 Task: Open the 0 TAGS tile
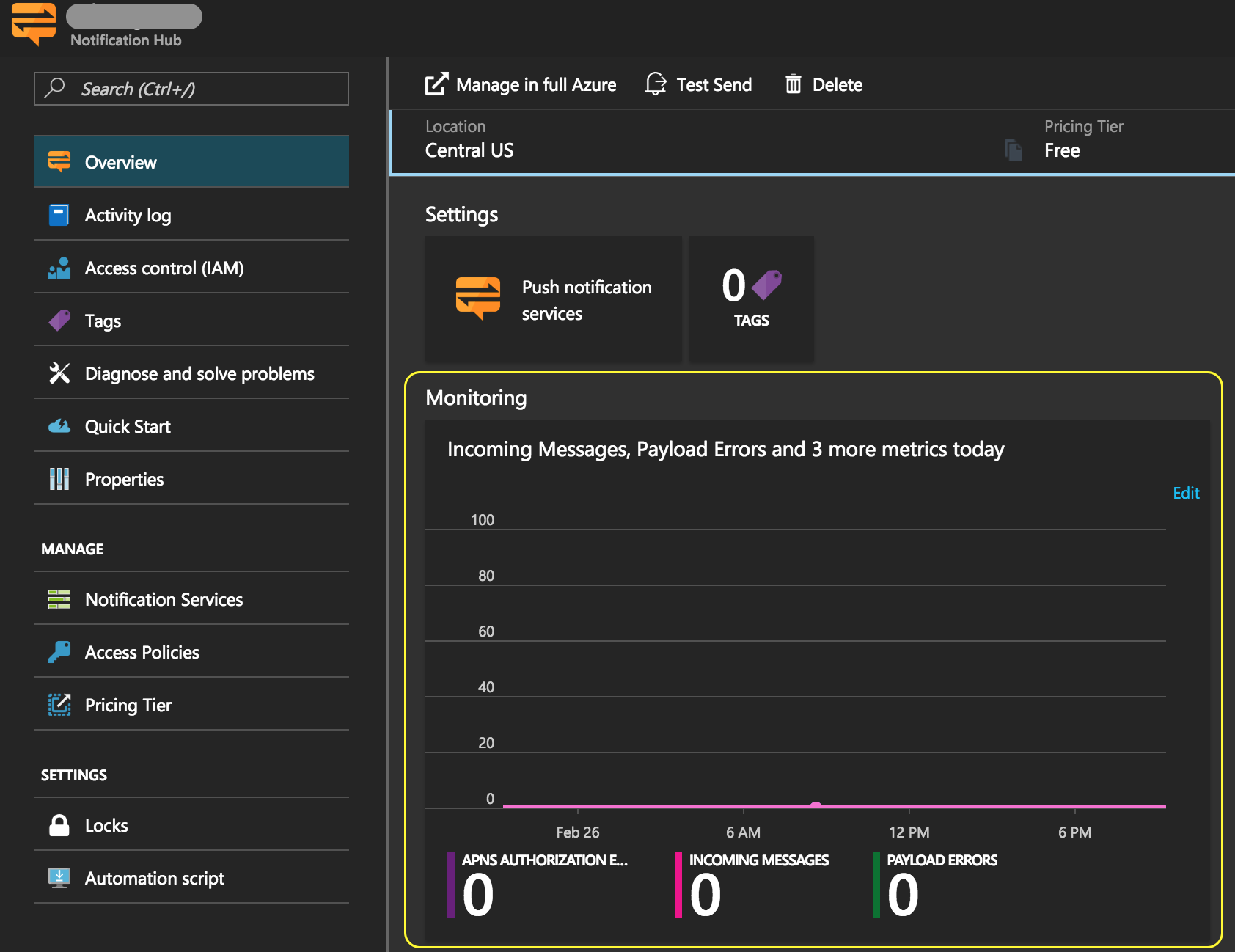click(x=752, y=299)
